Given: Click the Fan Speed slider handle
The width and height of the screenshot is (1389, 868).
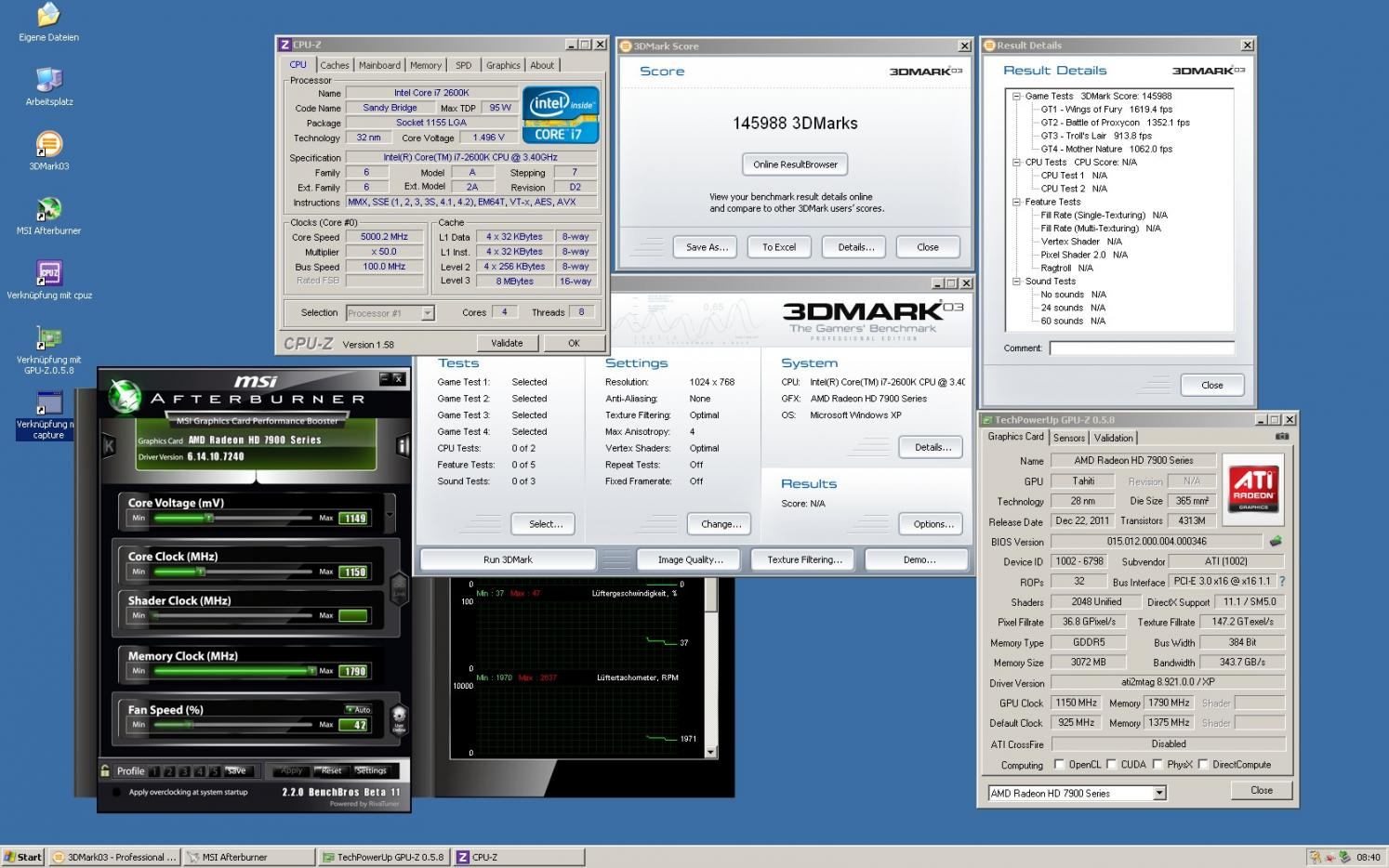Looking at the screenshot, I should 189,725.
